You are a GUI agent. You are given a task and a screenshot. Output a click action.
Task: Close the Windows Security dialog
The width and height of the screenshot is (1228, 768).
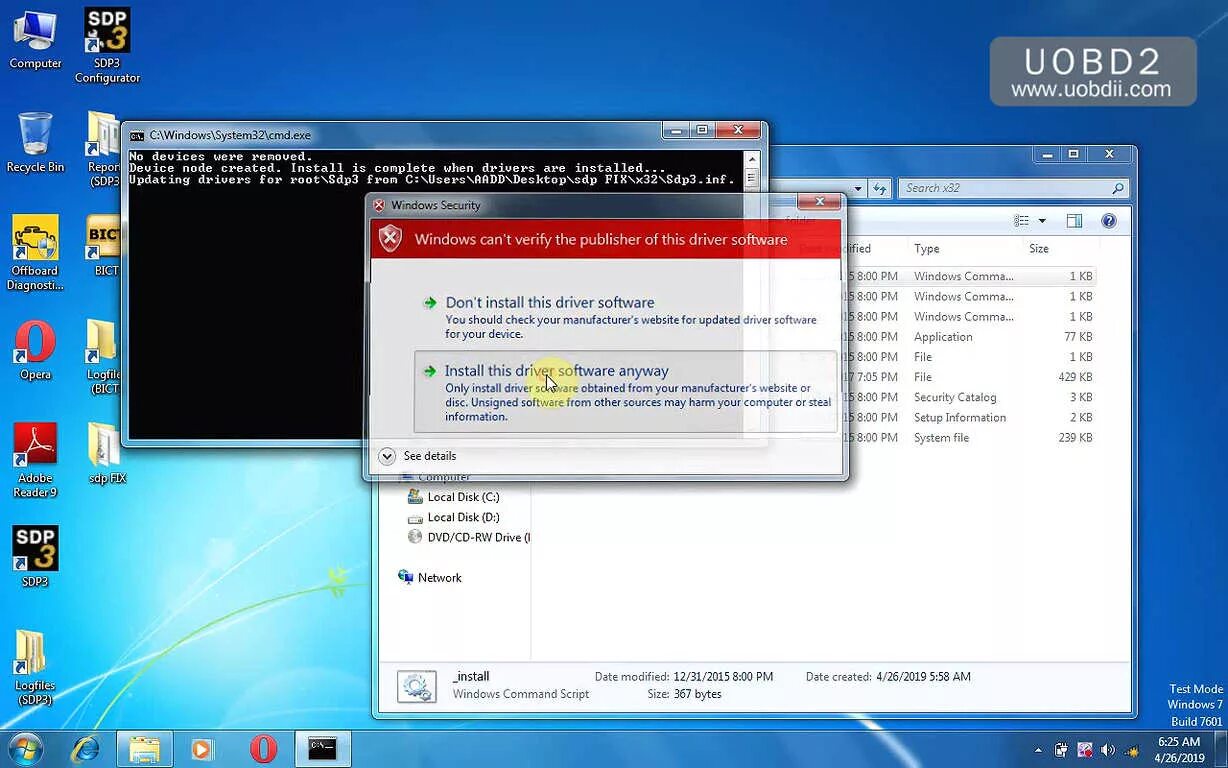(819, 202)
